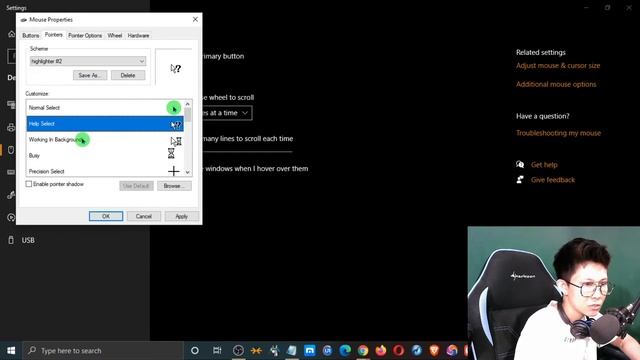Click the Give feedback person icon

520,180
